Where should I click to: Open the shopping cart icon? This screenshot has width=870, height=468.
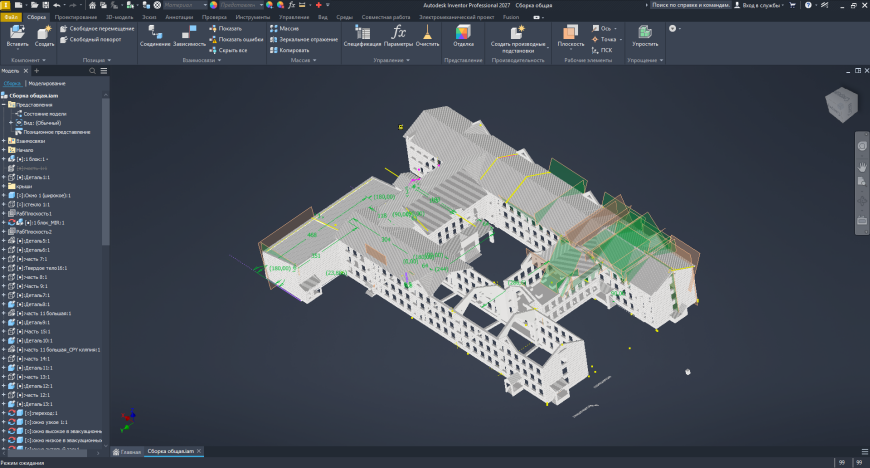(792, 5)
